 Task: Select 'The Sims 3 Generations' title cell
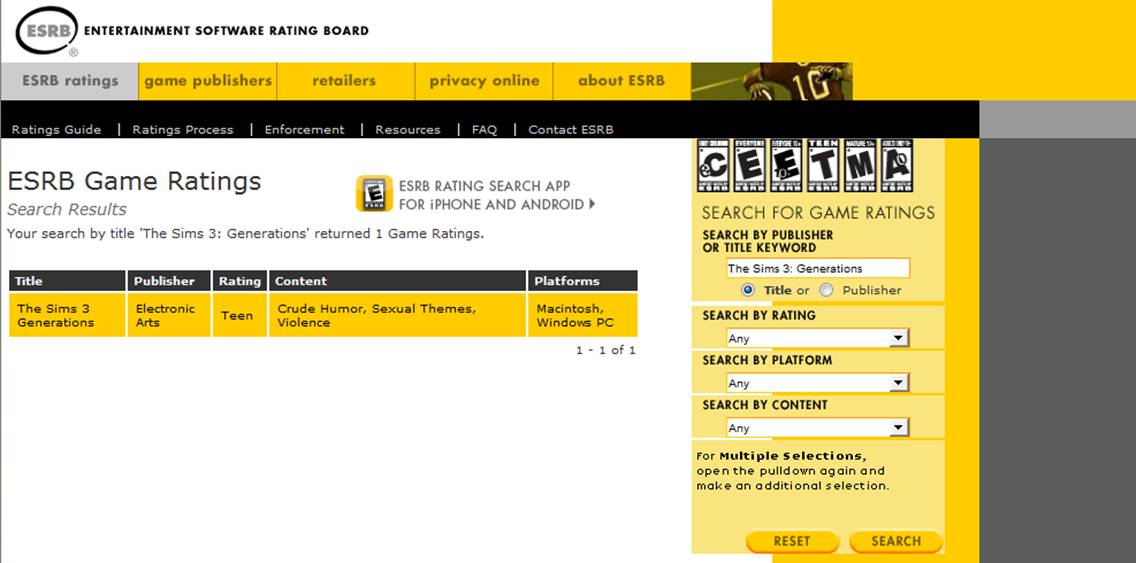pyautogui.click(x=67, y=315)
